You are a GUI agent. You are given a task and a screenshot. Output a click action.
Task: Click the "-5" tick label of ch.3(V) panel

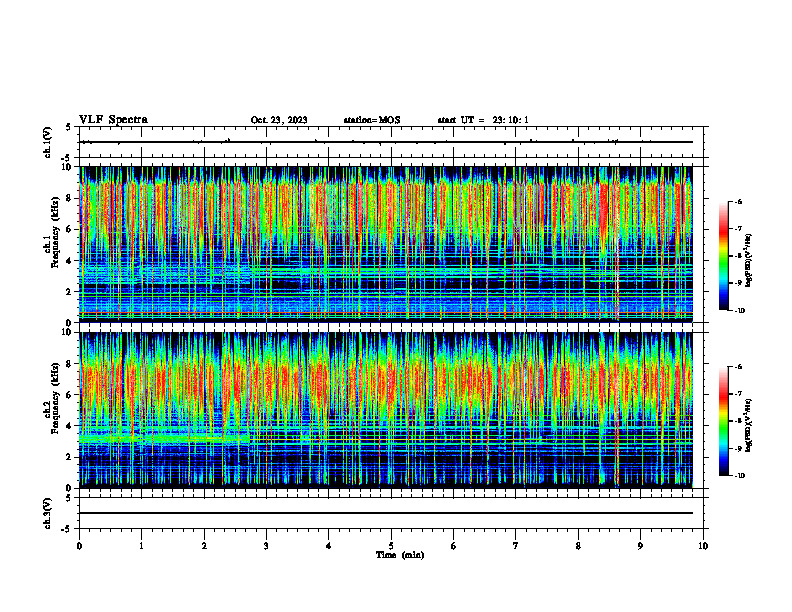click(x=68, y=529)
